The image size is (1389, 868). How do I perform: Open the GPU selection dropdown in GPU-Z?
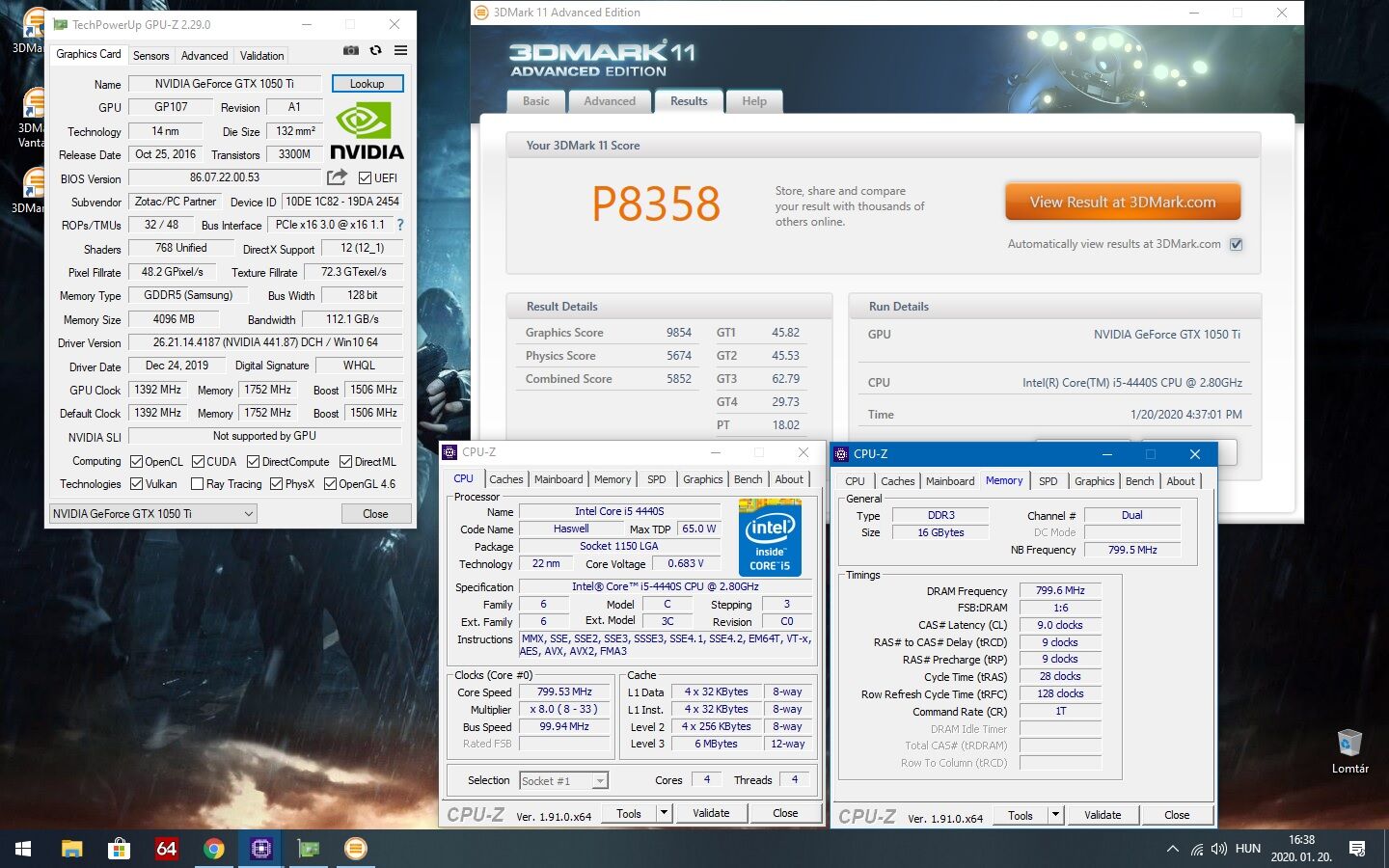click(x=153, y=514)
